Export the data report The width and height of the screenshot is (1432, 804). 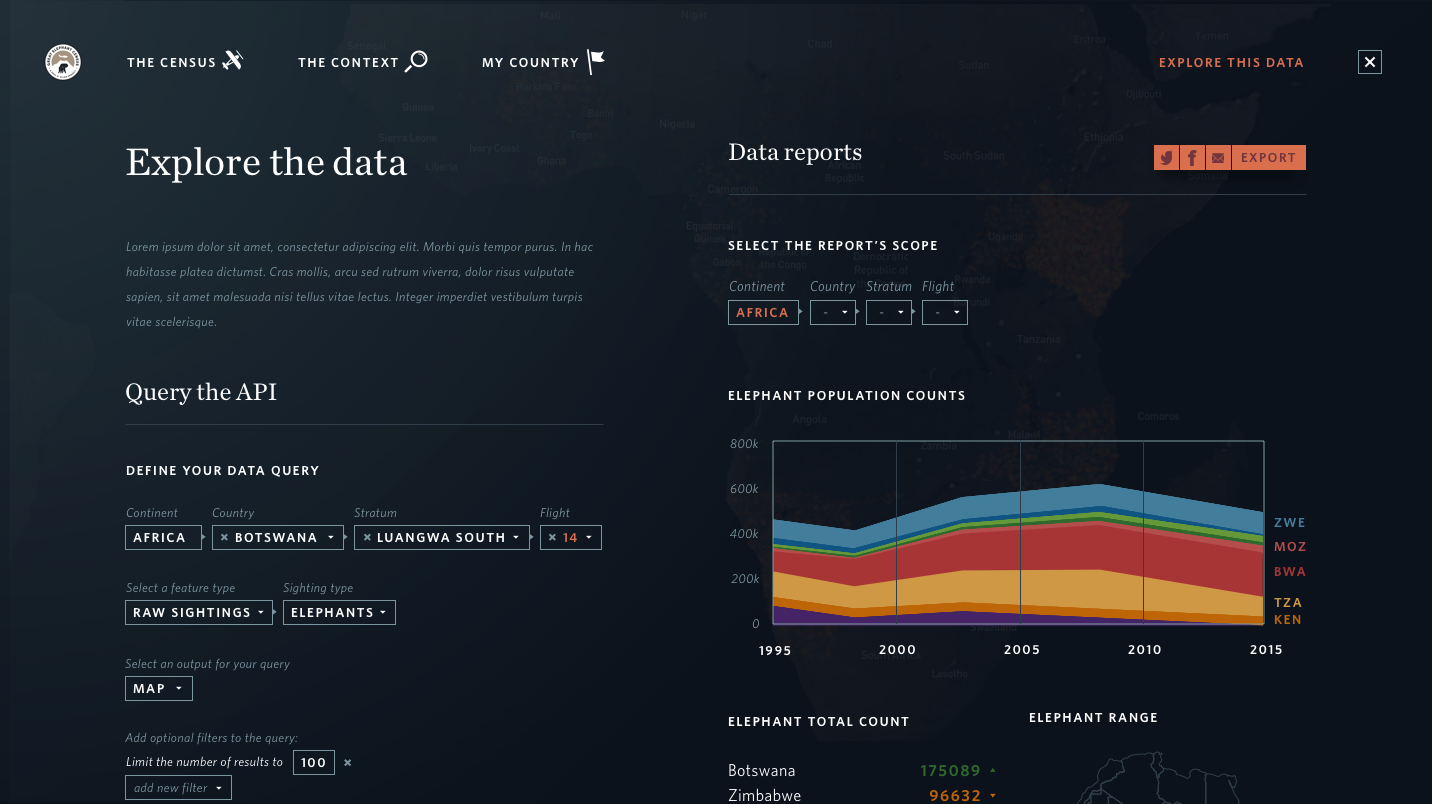click(1268, 158)
